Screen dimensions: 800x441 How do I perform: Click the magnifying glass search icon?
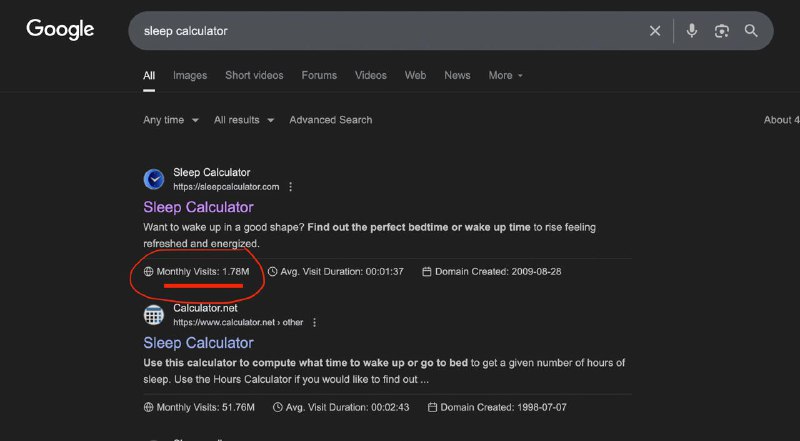pyautogui.click(x=751, y=31)
